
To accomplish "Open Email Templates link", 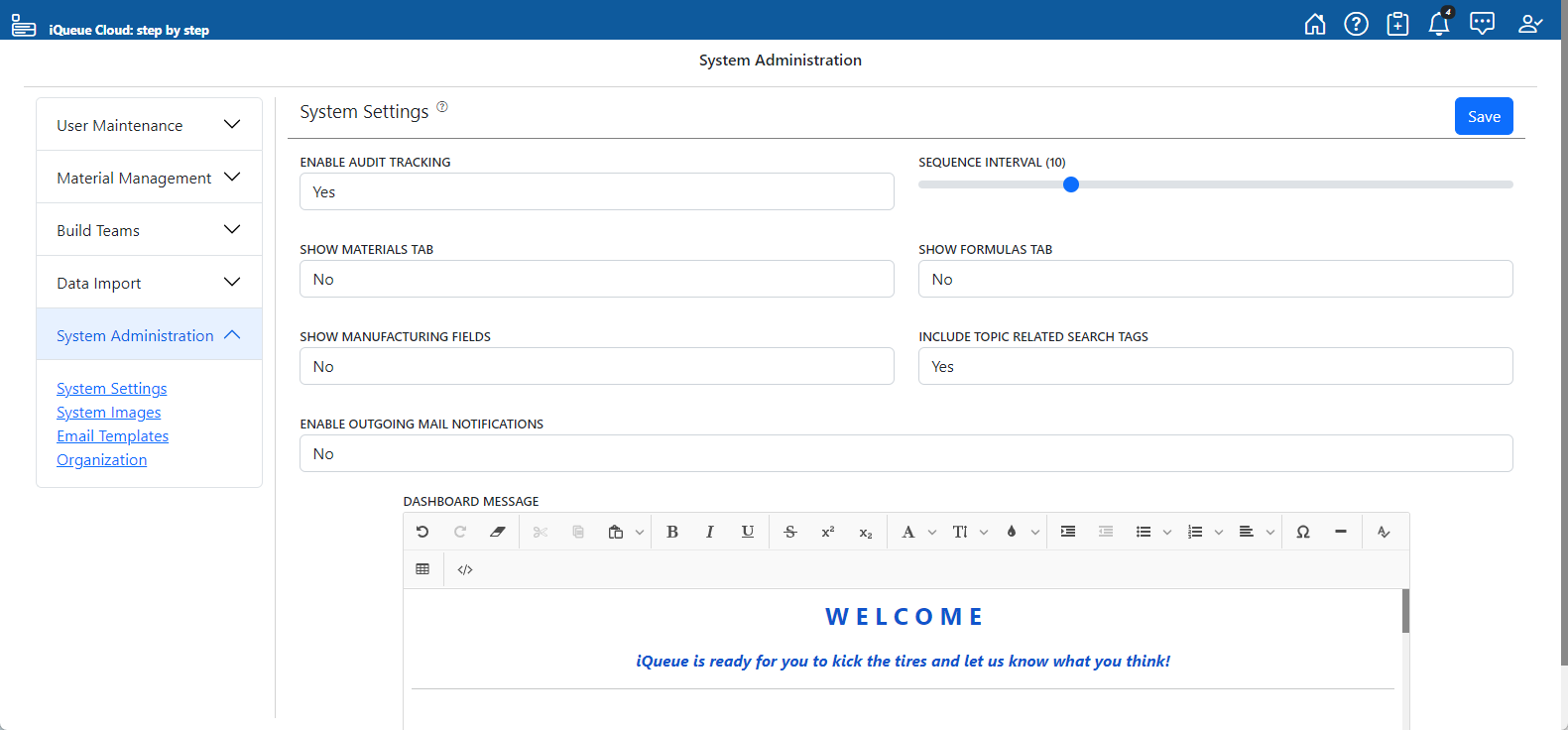I will (112, 436).
